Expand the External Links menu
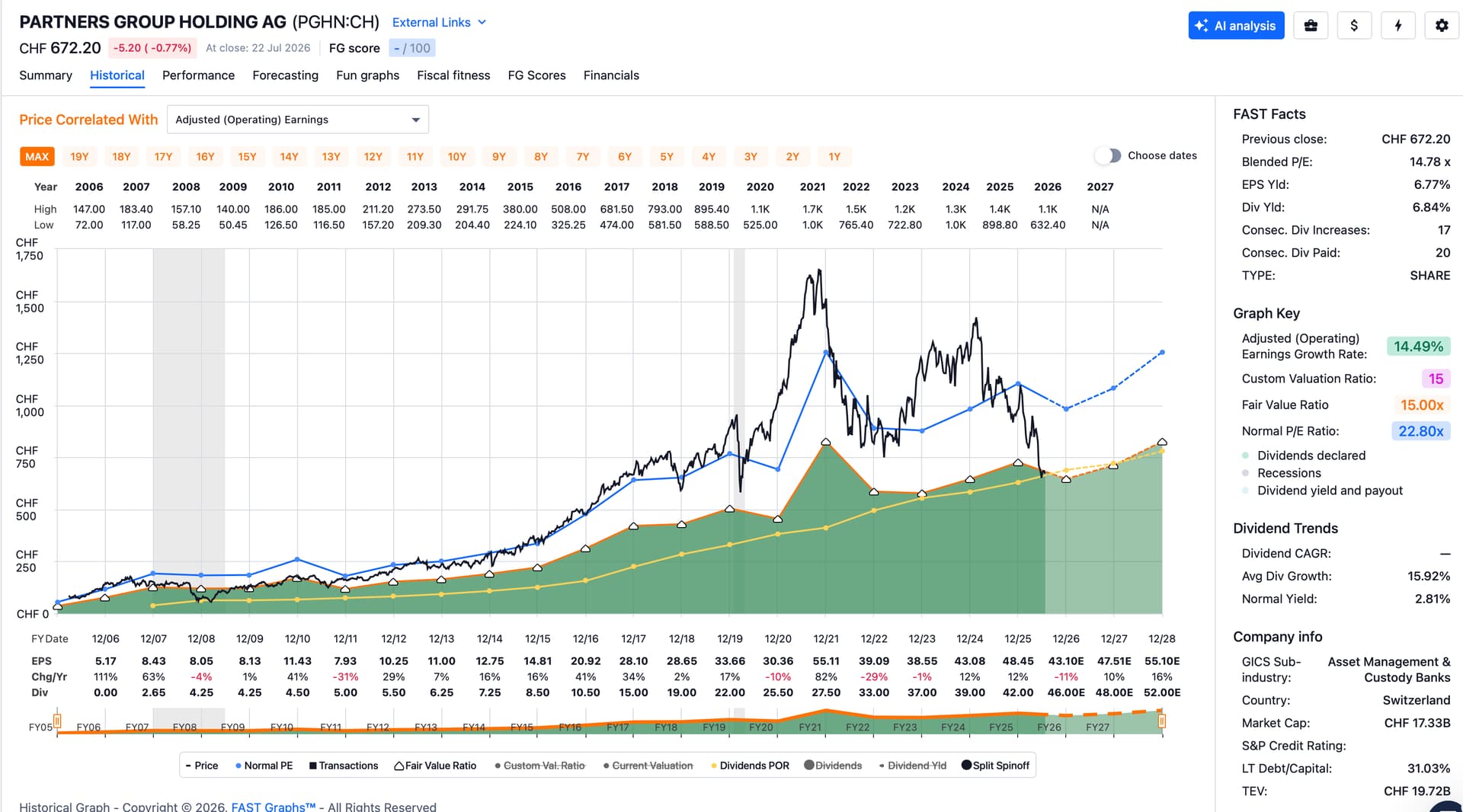The height and width of the screenshot is (812, 1463). (x=439, y=23)
